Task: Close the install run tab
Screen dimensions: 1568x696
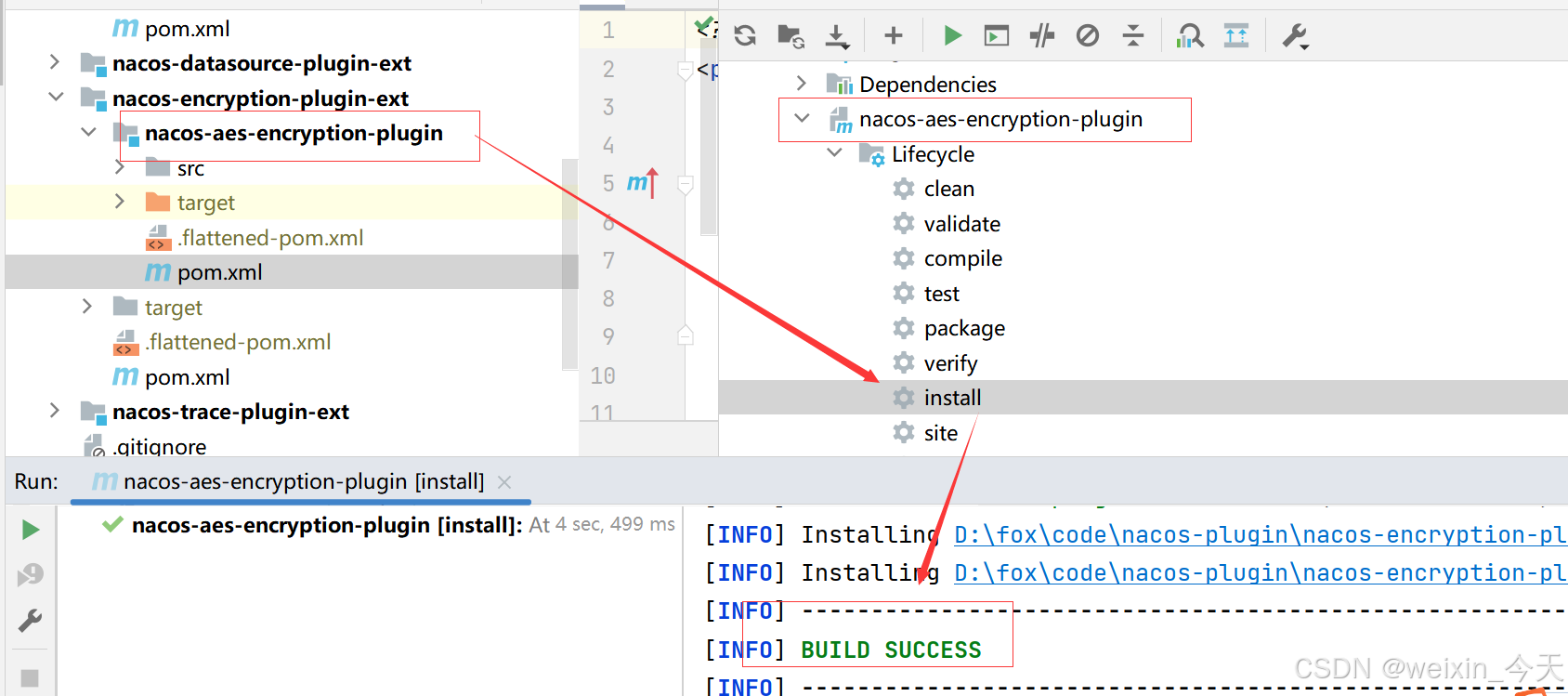Action: (504, 482)
